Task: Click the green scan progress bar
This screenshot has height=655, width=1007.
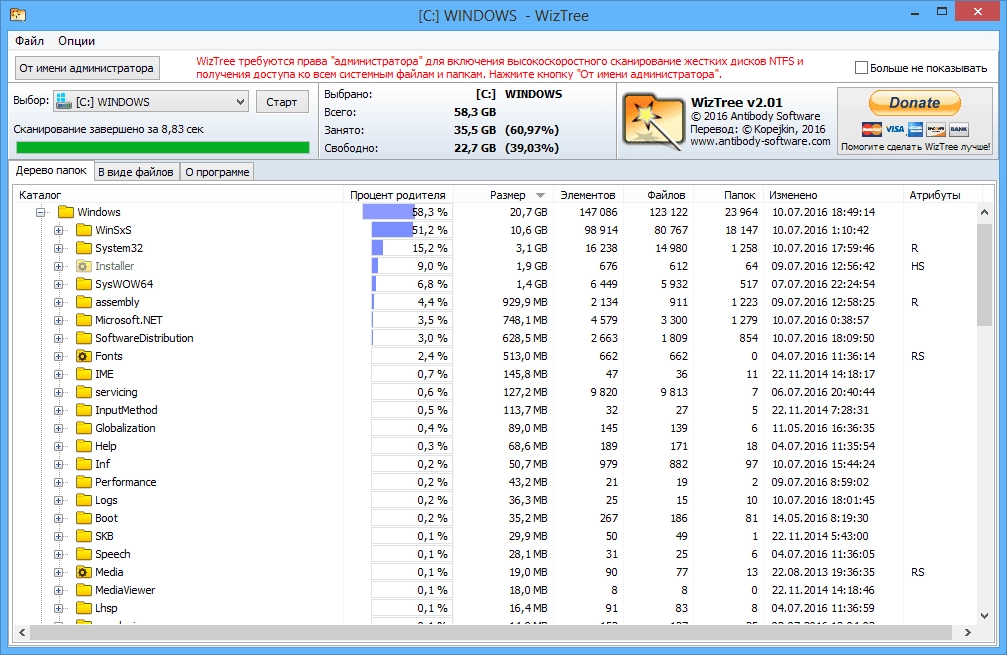Action: coord(162,148)
